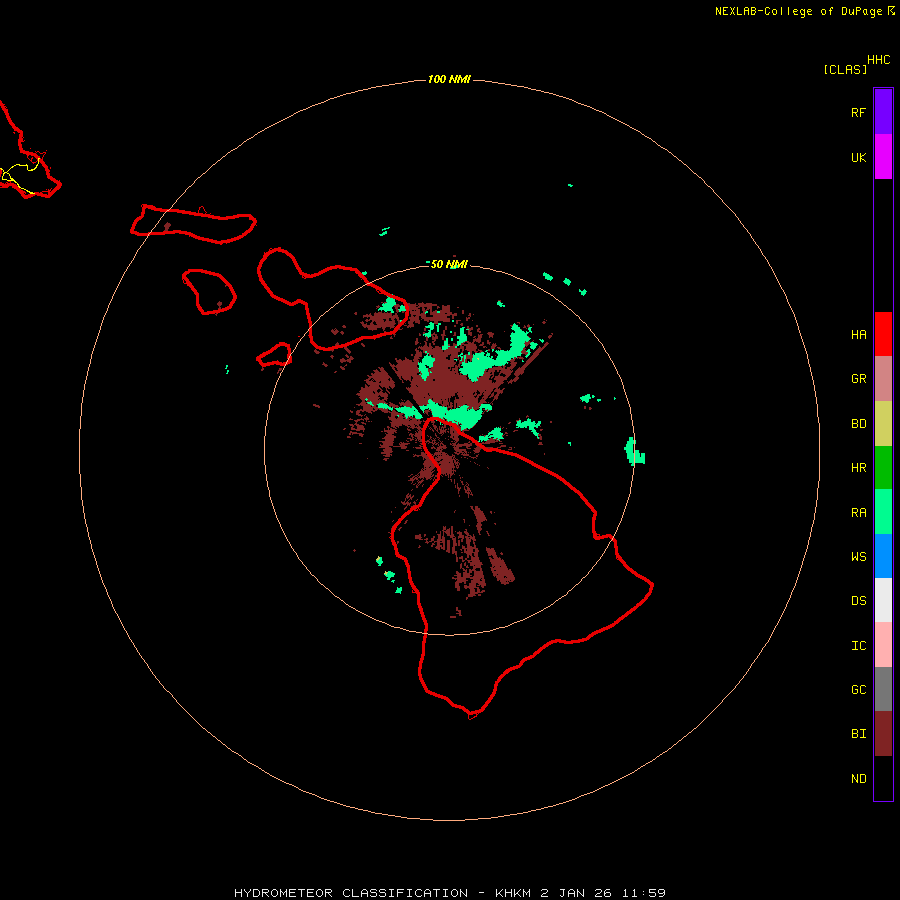The height and width of the screenshot is (900, 900).
Task: Click the HA legend label
Action: (859, 335)
